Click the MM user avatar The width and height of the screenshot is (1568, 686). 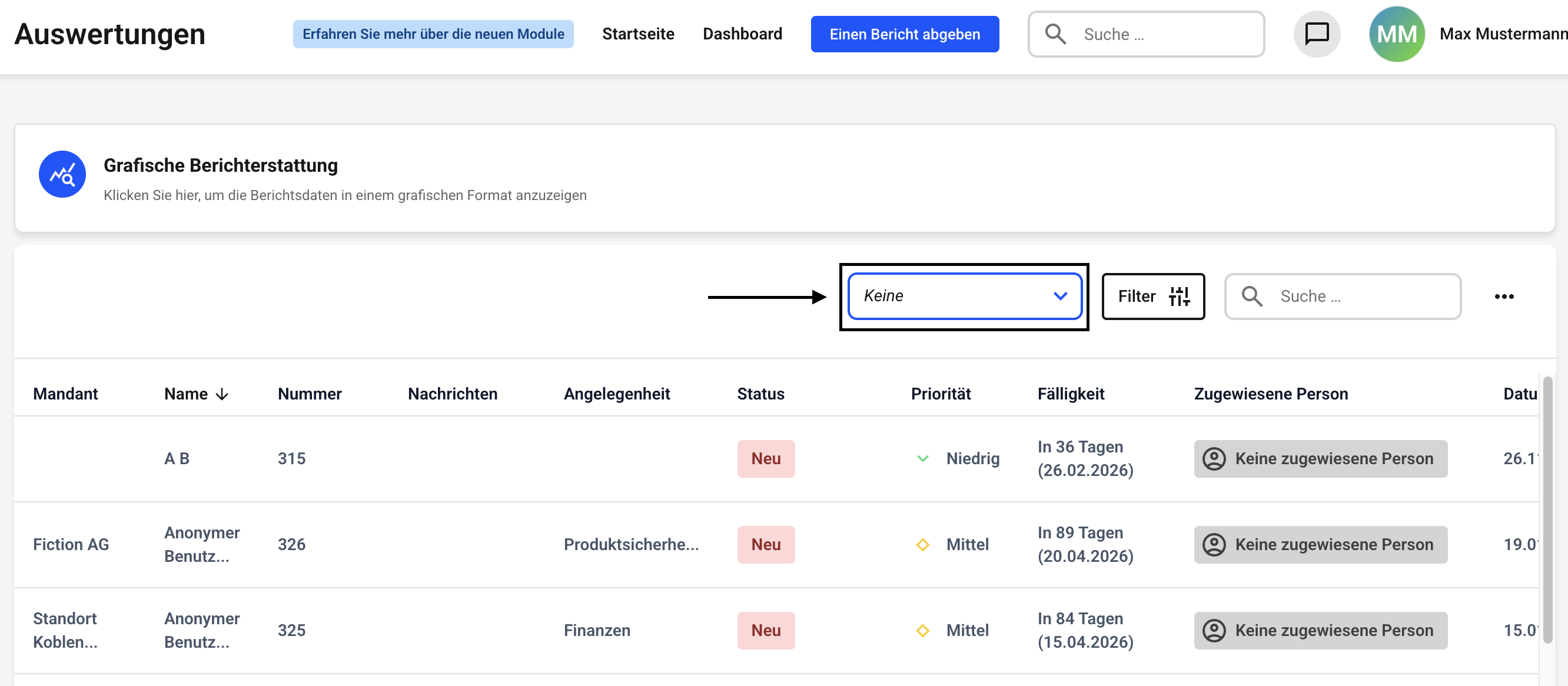(x=1396, y=34)
